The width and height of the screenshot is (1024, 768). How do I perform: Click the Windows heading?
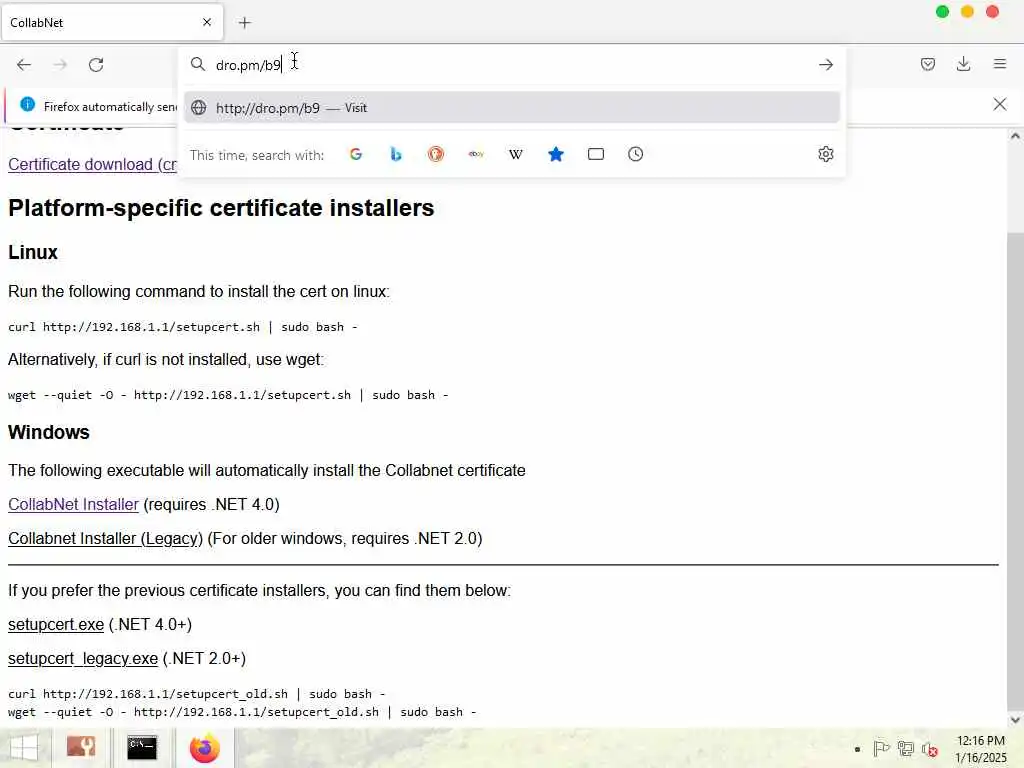(48, 432)
